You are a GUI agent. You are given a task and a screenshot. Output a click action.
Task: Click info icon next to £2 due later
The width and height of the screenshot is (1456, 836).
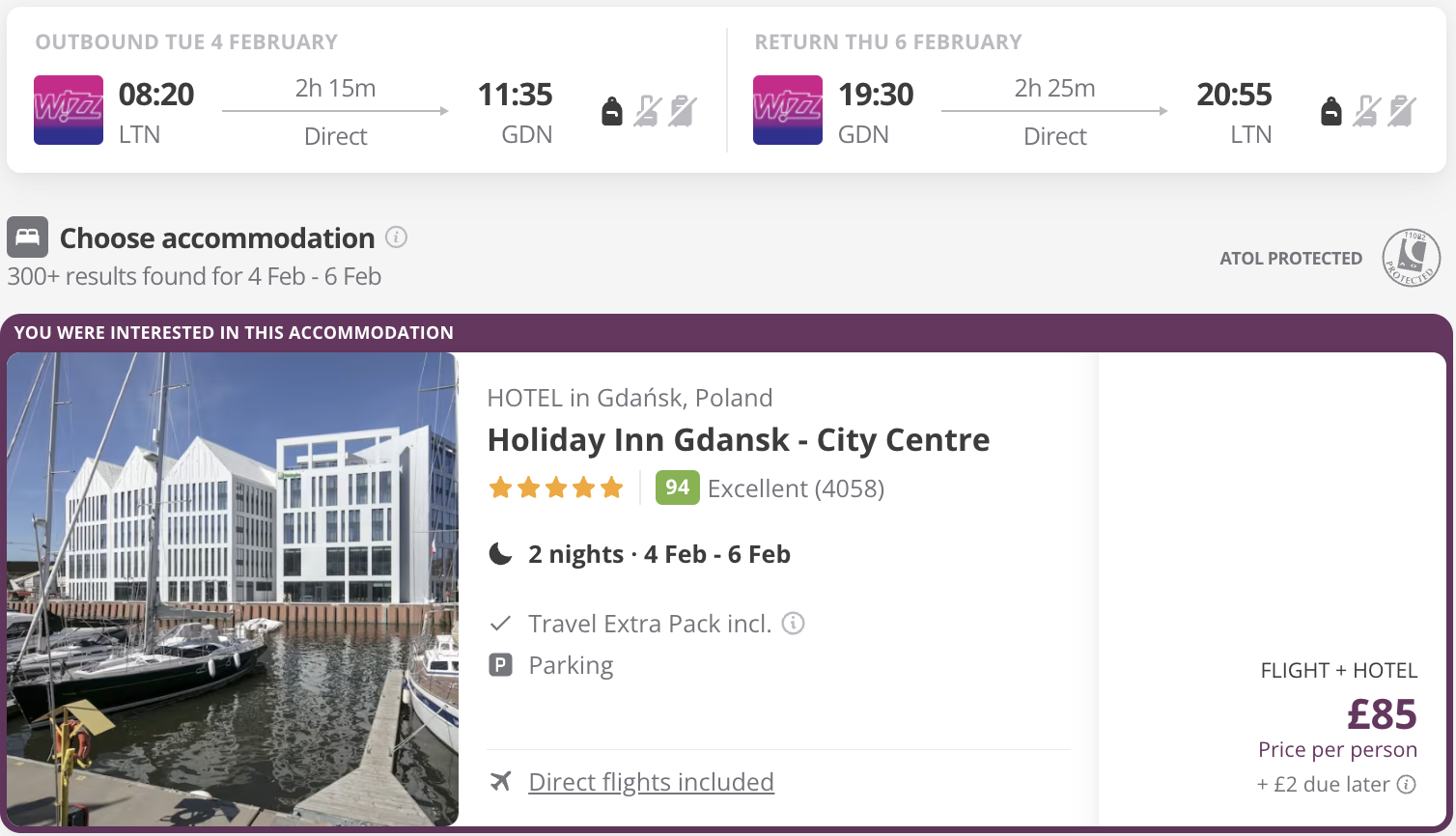(x=1407, y=784)
